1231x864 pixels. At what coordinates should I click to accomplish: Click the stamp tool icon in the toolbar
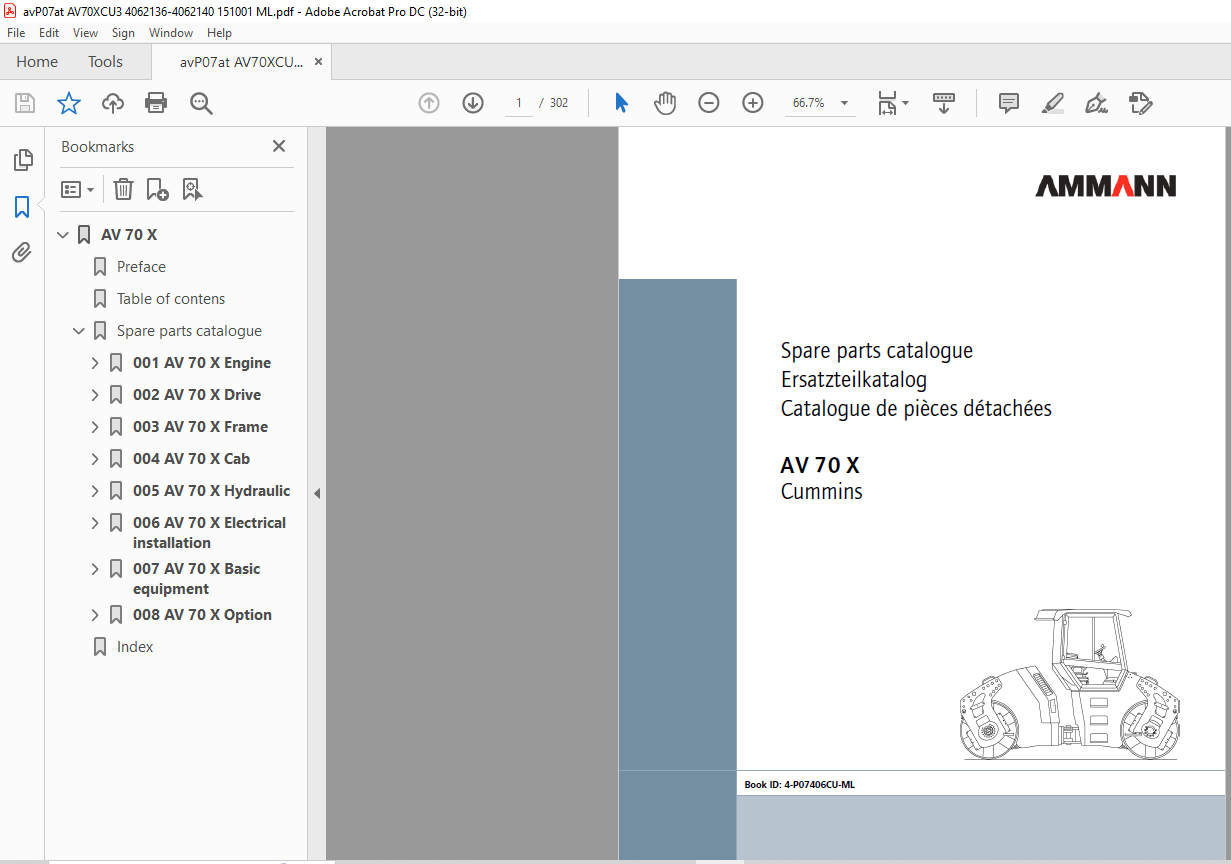1141,103
